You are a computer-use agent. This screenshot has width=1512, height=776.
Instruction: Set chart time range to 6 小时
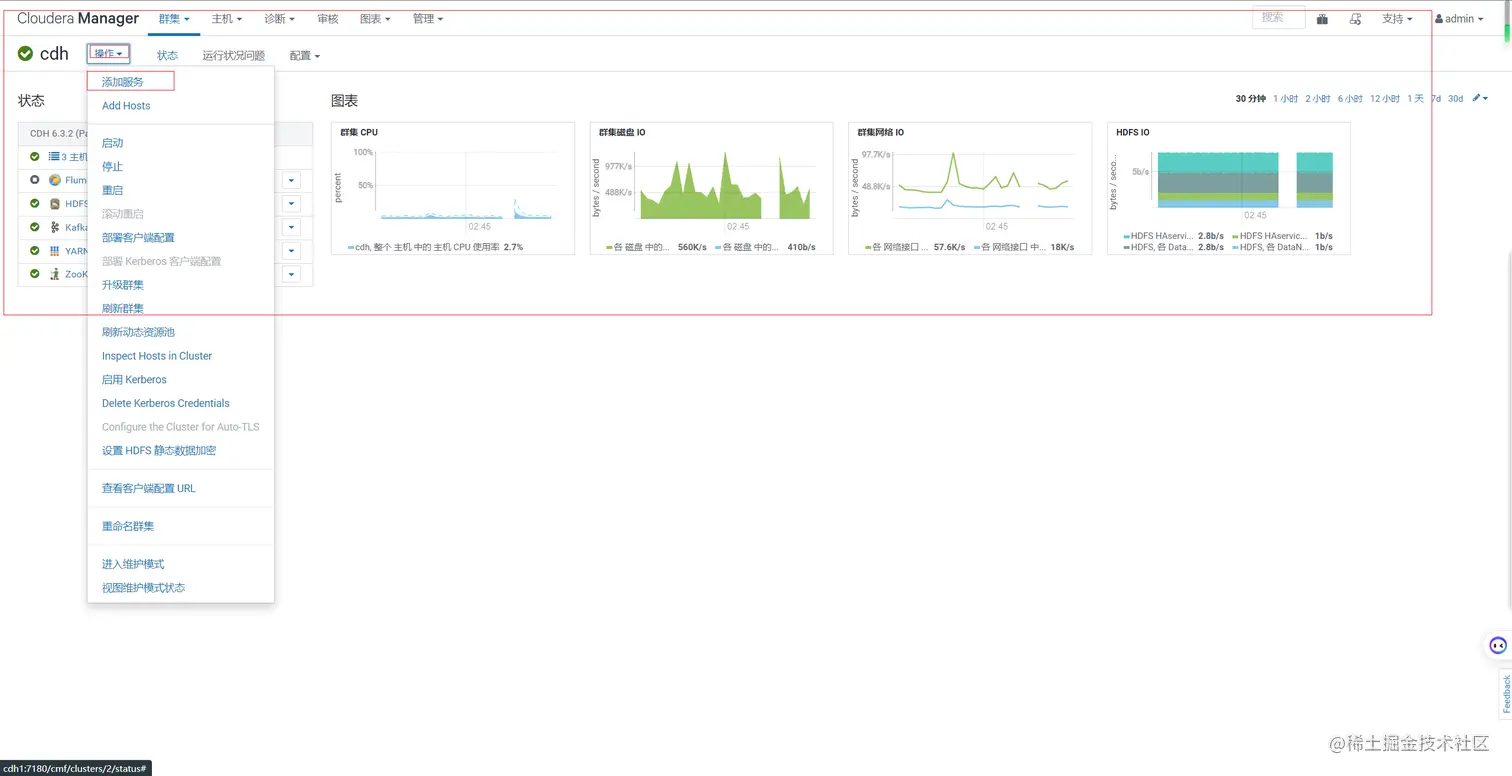pyautogui.click(x=1350, y=99)
